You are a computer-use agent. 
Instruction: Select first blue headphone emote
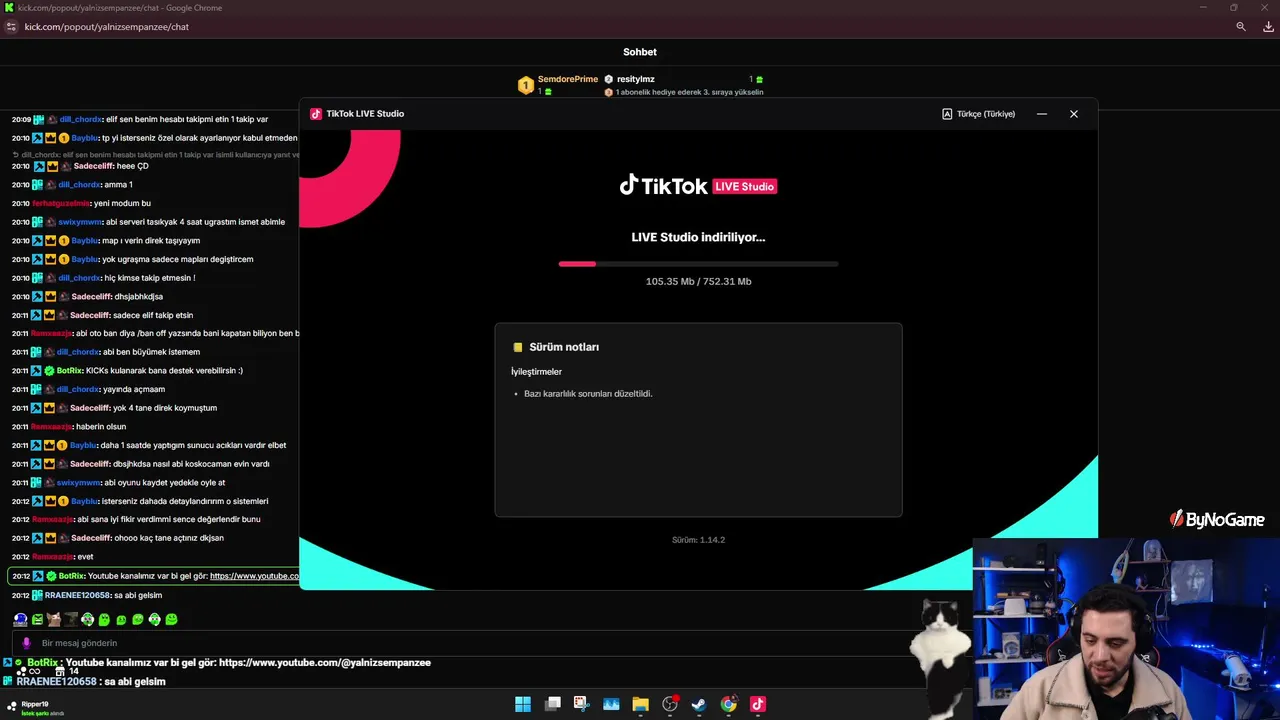20,620
